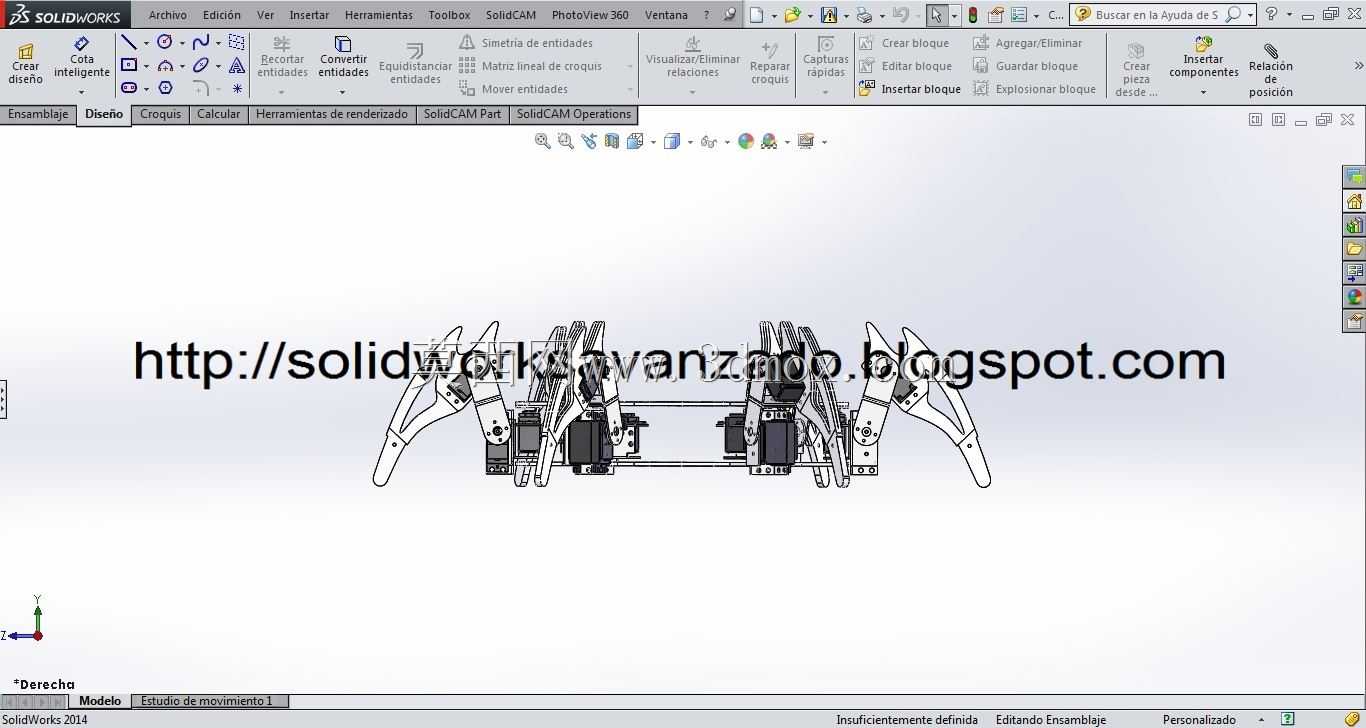Viewport: 1366px width, 728px height.
Task: Open the PhotoView 360 menu
Action: [590, 15]
